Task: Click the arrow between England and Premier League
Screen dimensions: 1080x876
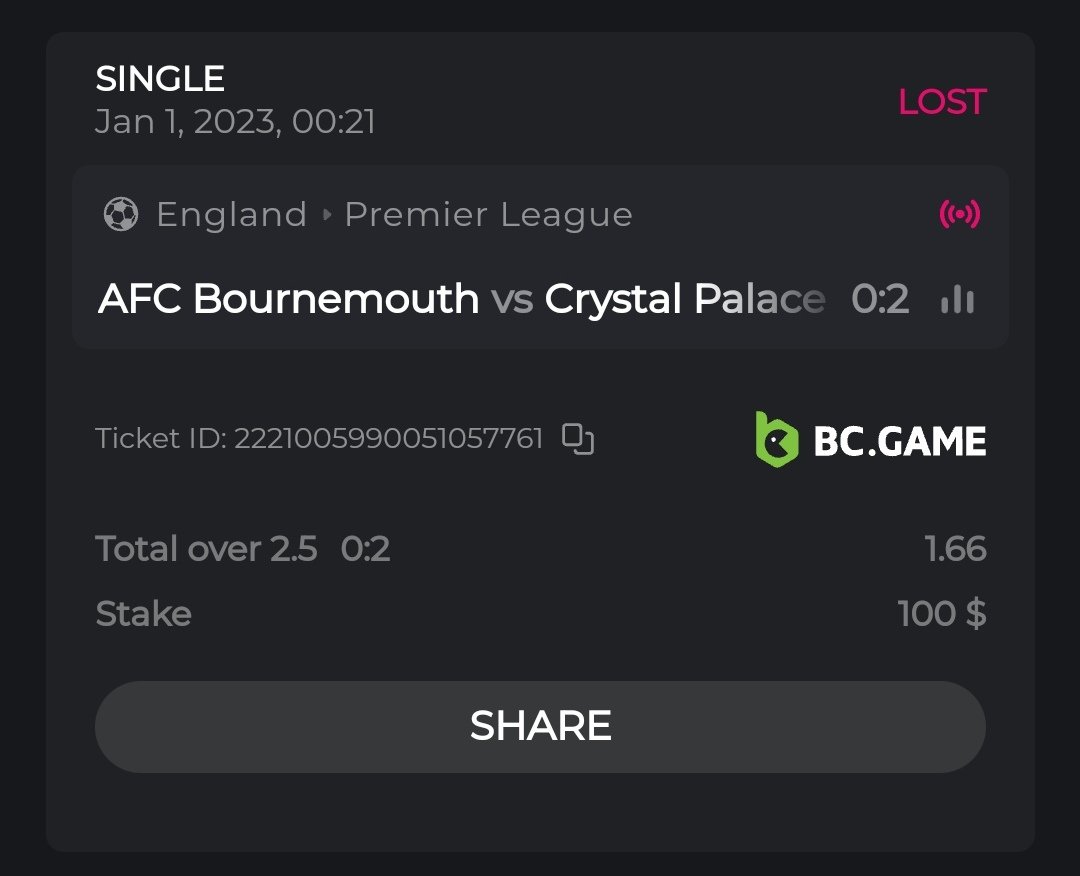Action: (326, 215)
